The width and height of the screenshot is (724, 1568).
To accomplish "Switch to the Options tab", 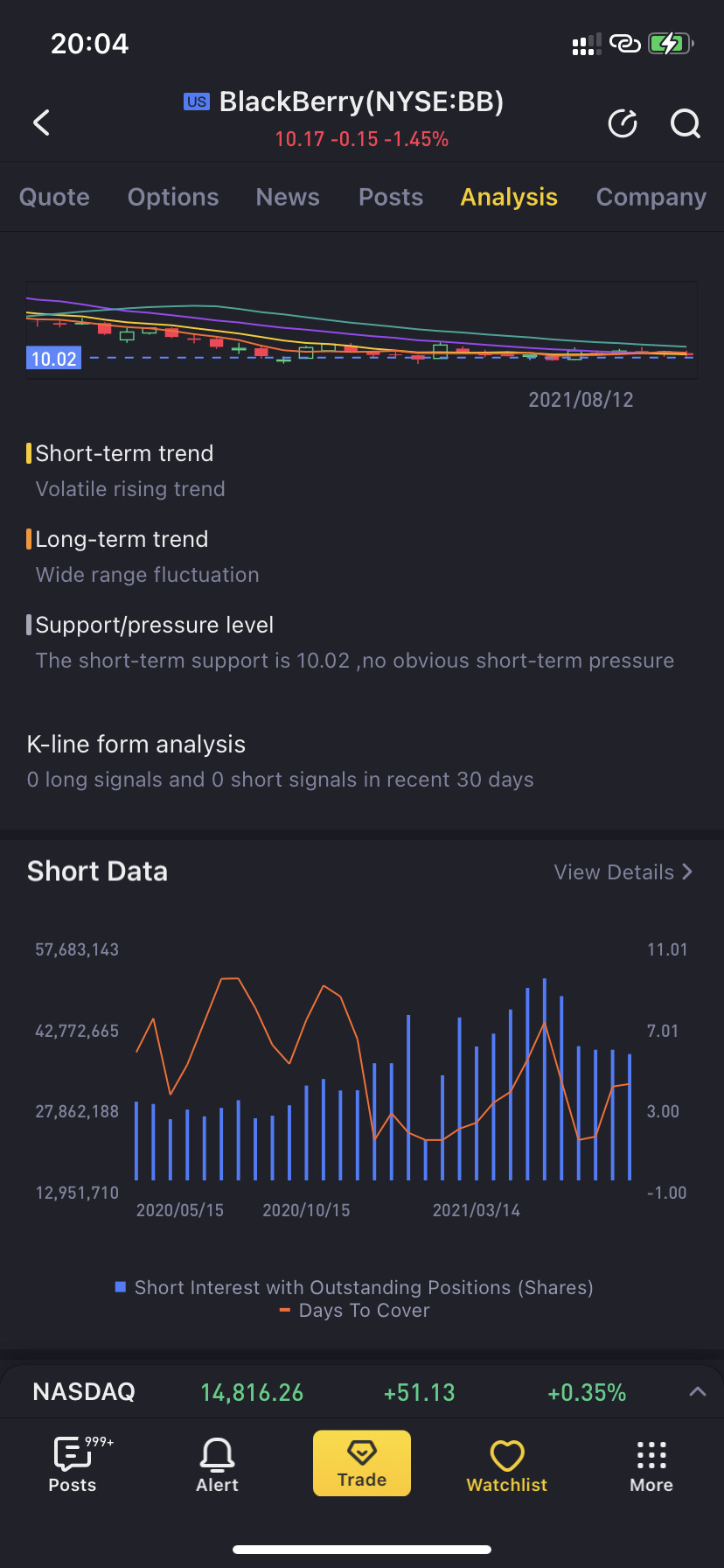I will pyautogui.click(x=173, y=198).
